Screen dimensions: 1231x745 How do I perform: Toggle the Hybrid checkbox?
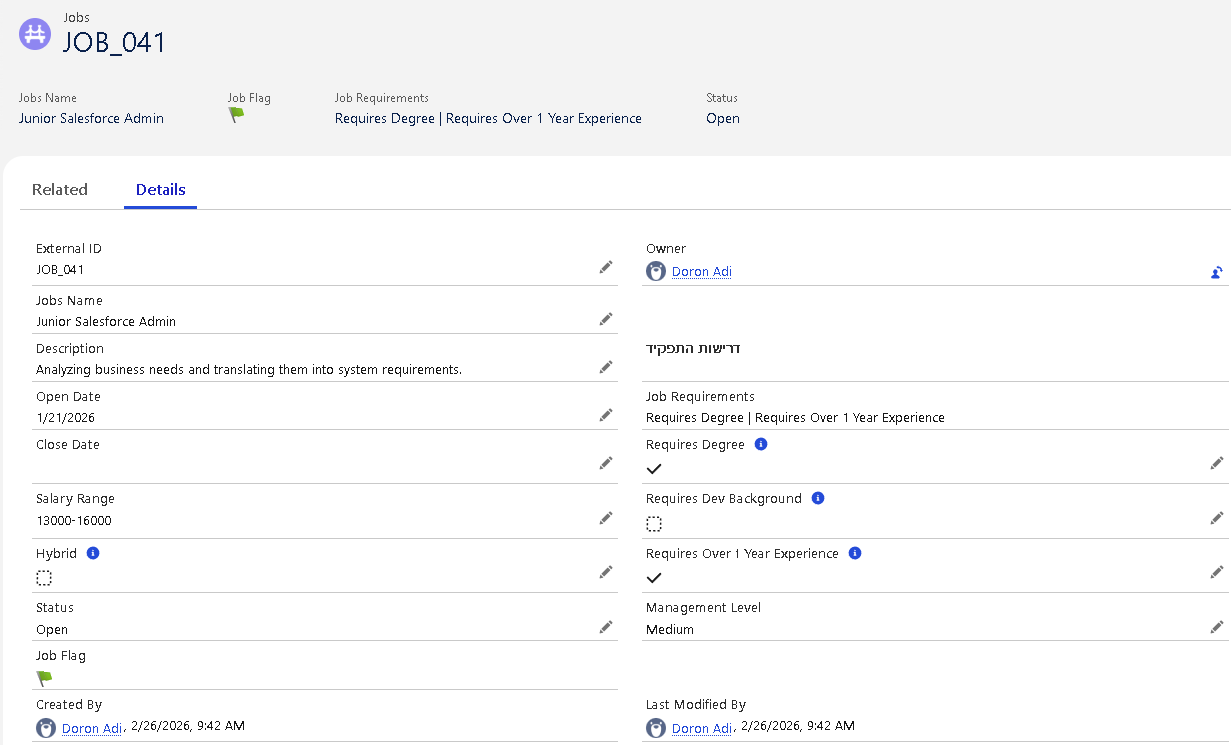point(44,578)
